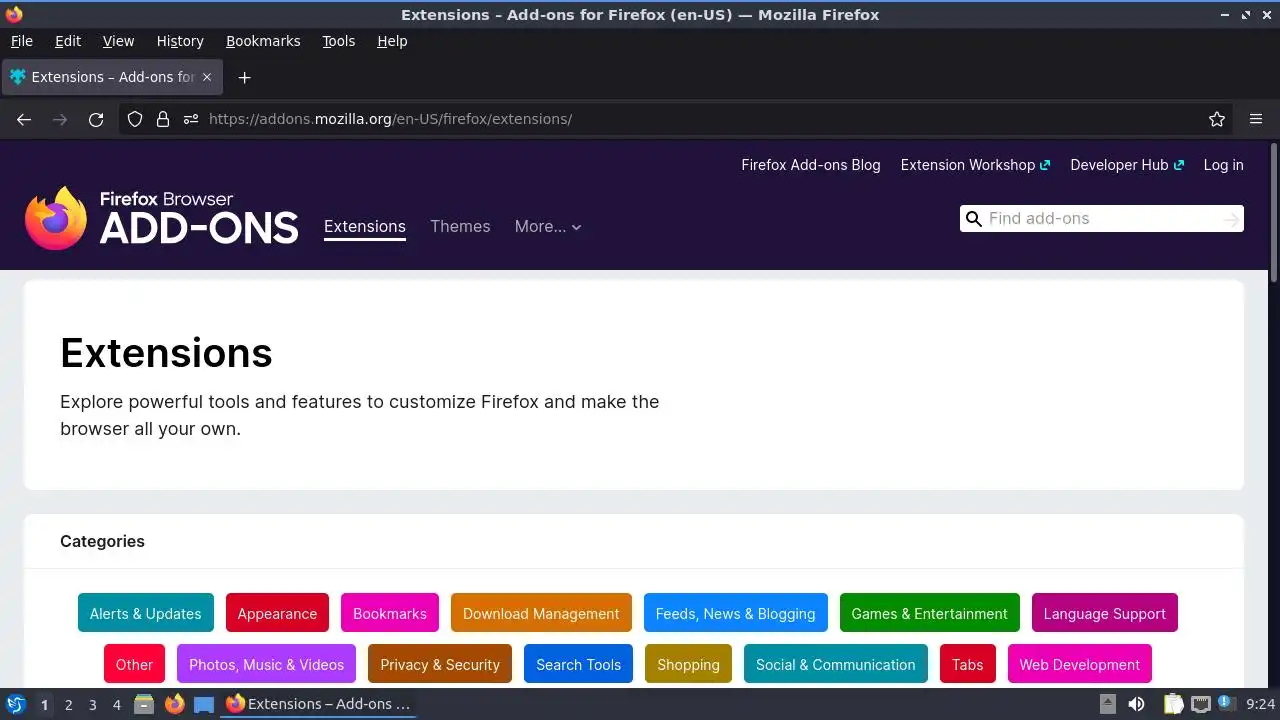Expand the More… dropdown in site navigation
This screenshot has height=720, width=1280.
click(548, 227)
